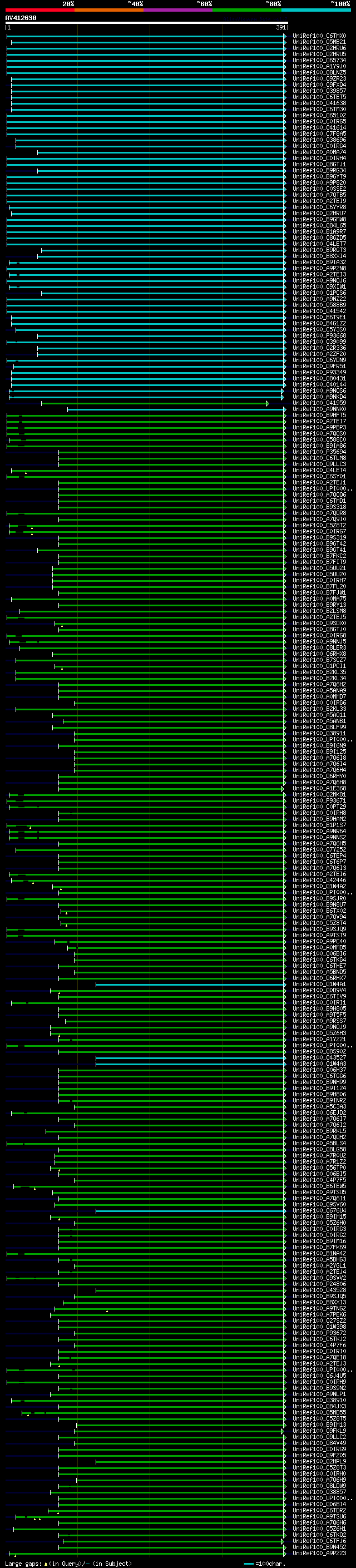Click the red 20% identity legend bar
The width and height of the screenshot is (356, 1568).
[x=40, y=10]
